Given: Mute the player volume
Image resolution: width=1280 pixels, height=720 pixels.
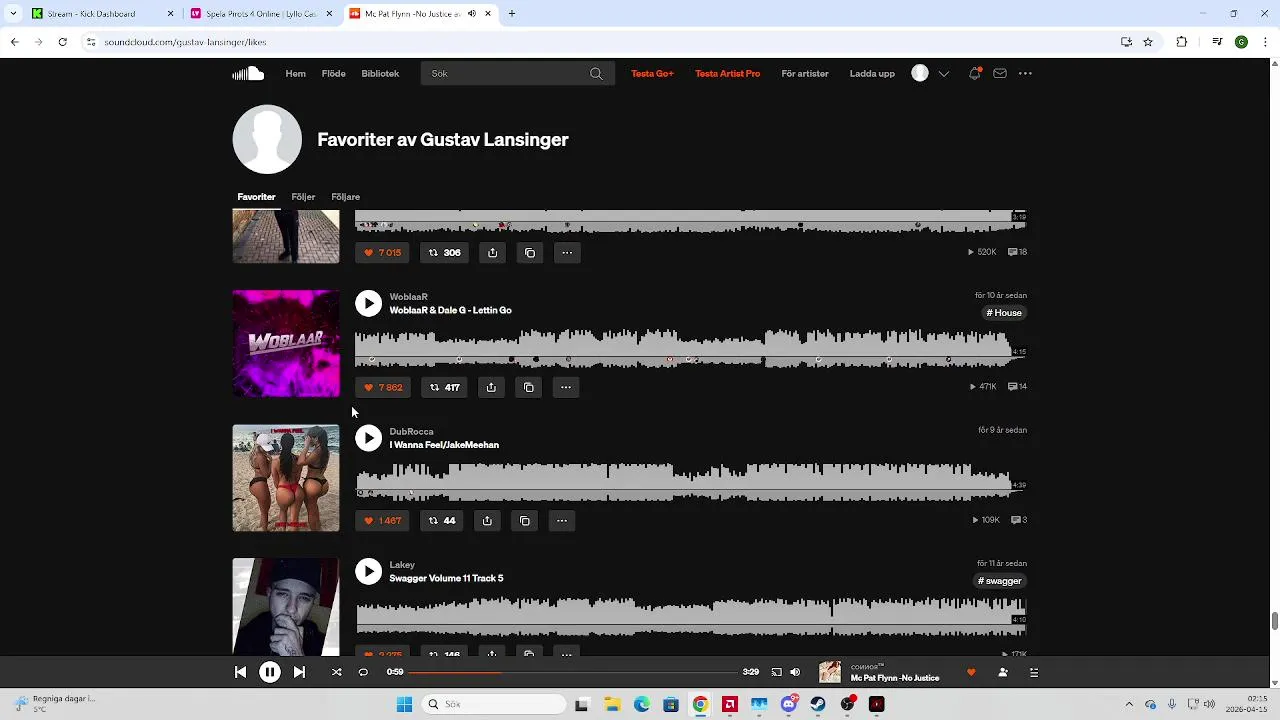Looking at the screenshot, I should [795, 672].
